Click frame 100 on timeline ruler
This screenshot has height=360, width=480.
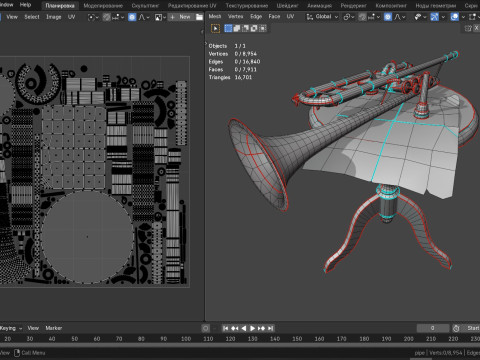(186, 339)
